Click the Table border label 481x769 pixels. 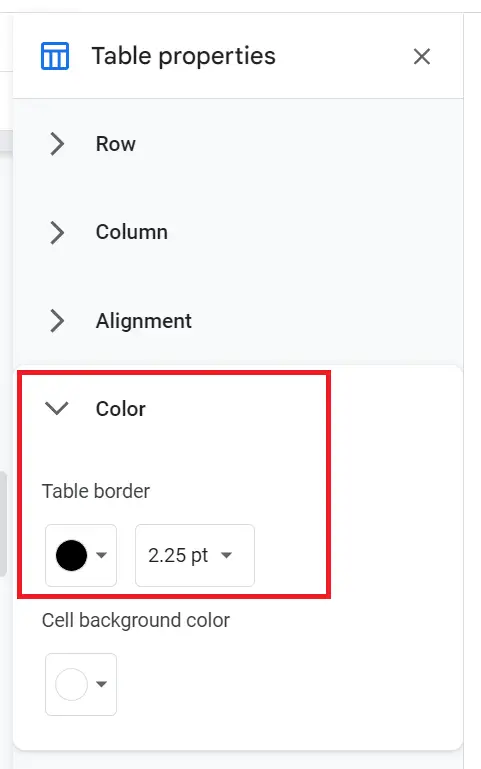tap(96, 491)
